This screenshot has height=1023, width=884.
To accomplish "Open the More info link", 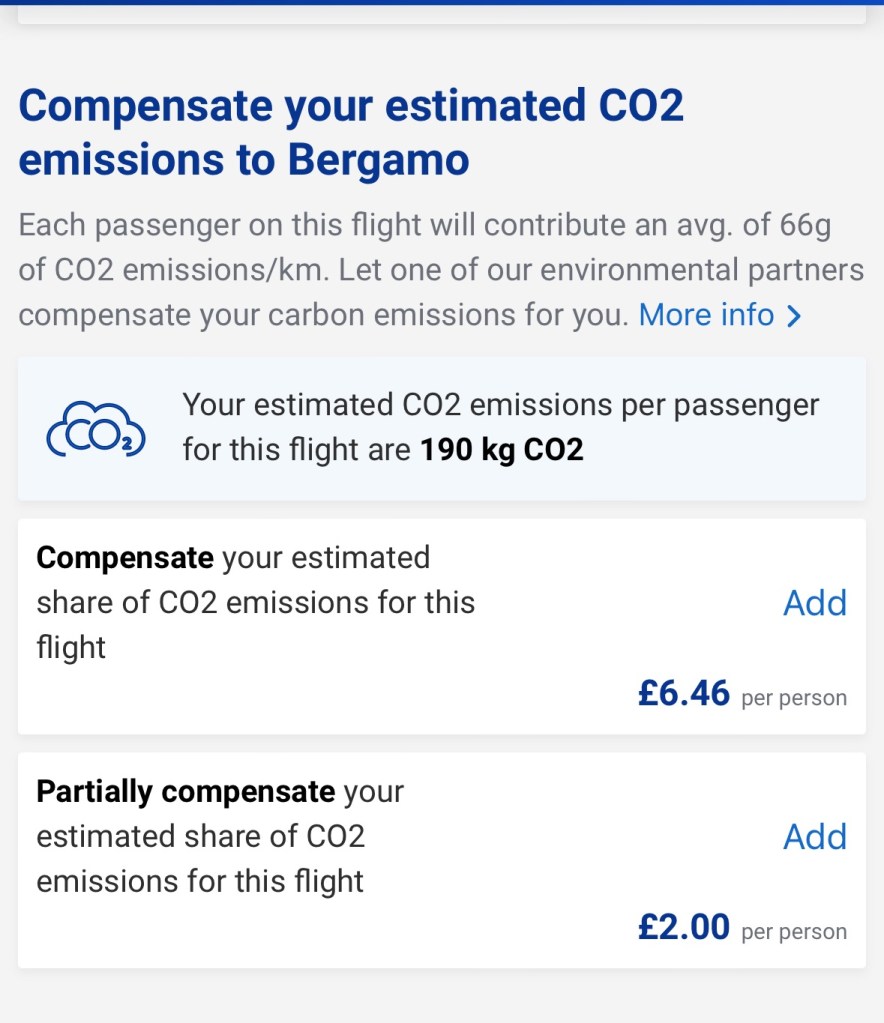I will point(706,315).
